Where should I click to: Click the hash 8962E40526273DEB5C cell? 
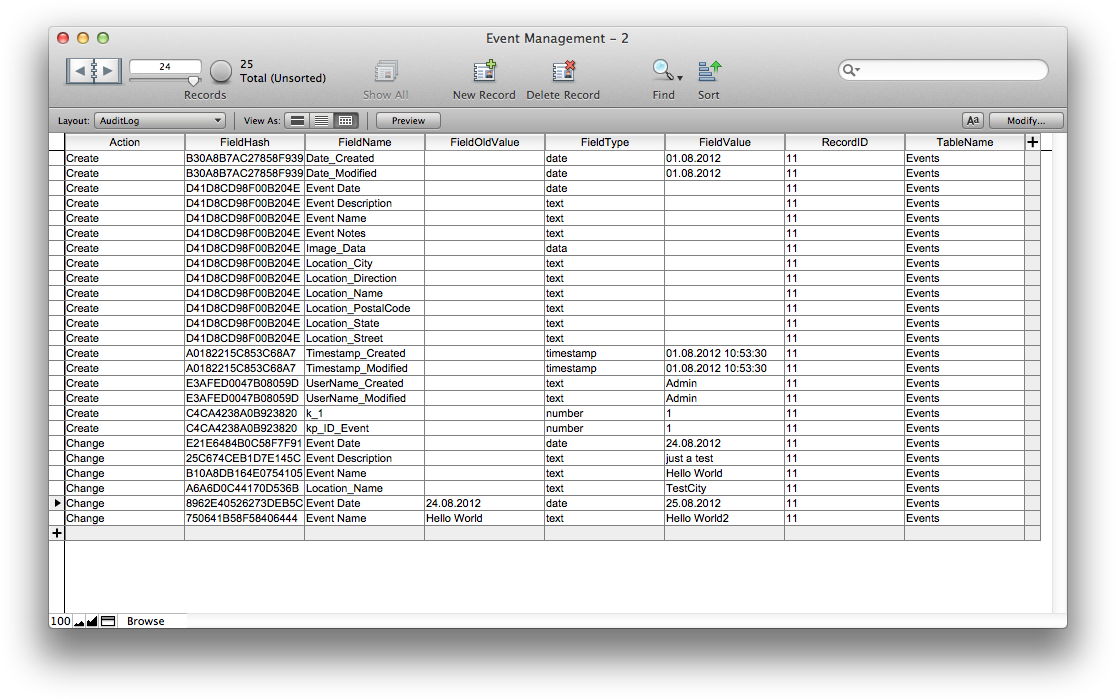point(245,503)
